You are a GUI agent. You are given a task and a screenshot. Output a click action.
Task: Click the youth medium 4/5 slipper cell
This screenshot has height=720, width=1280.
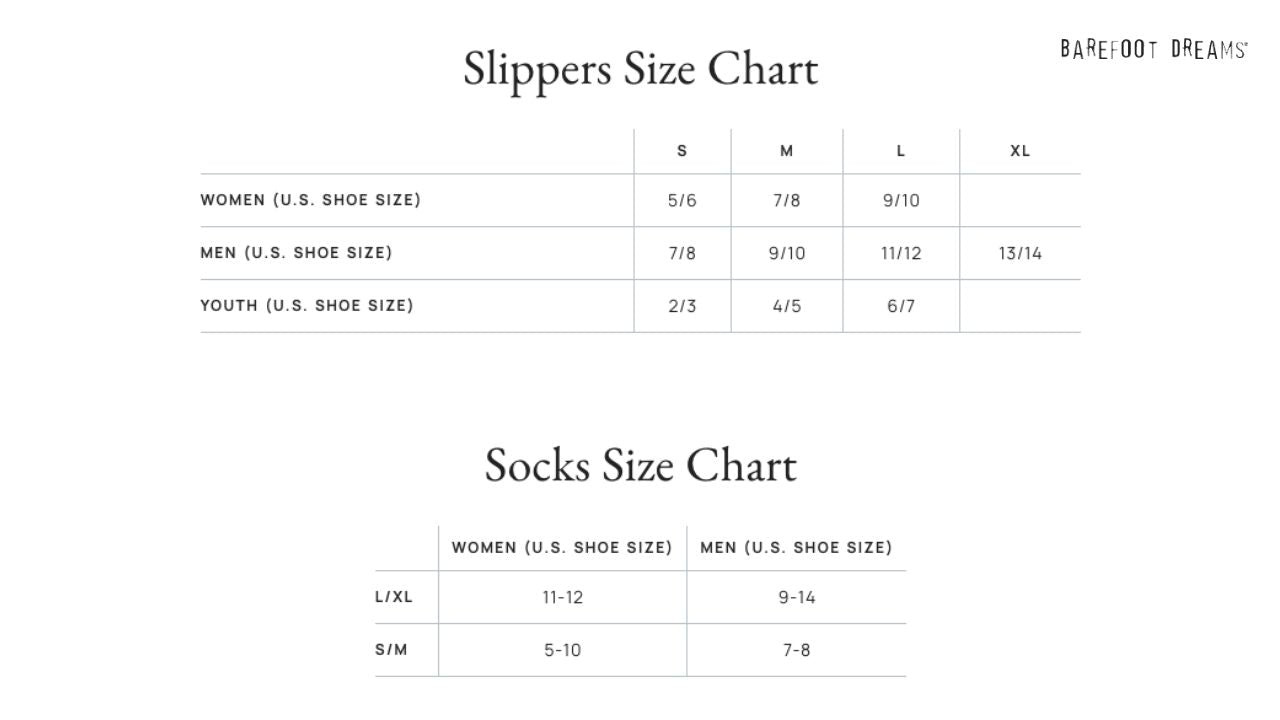pos(787,306)
